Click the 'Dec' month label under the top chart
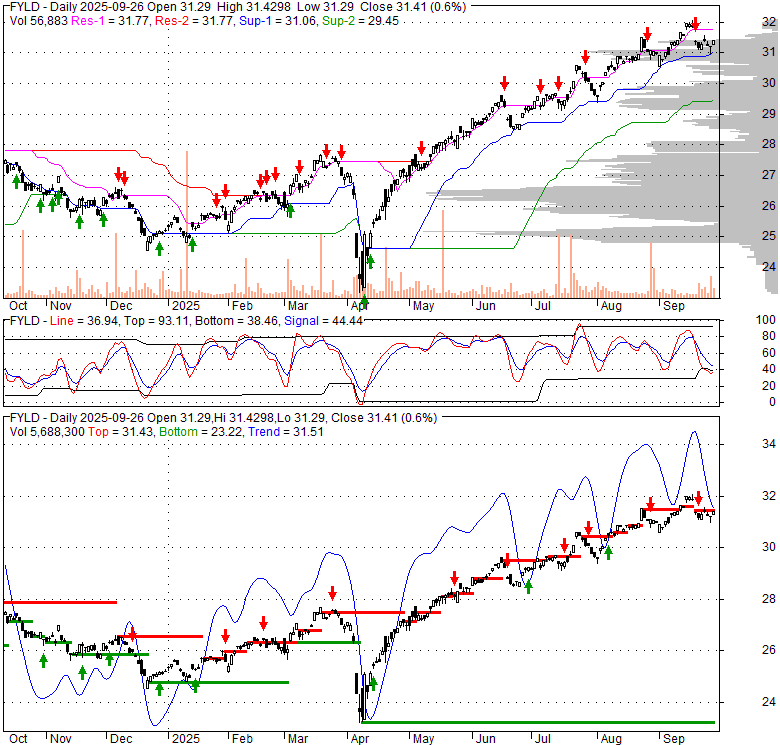 point(121,306)
